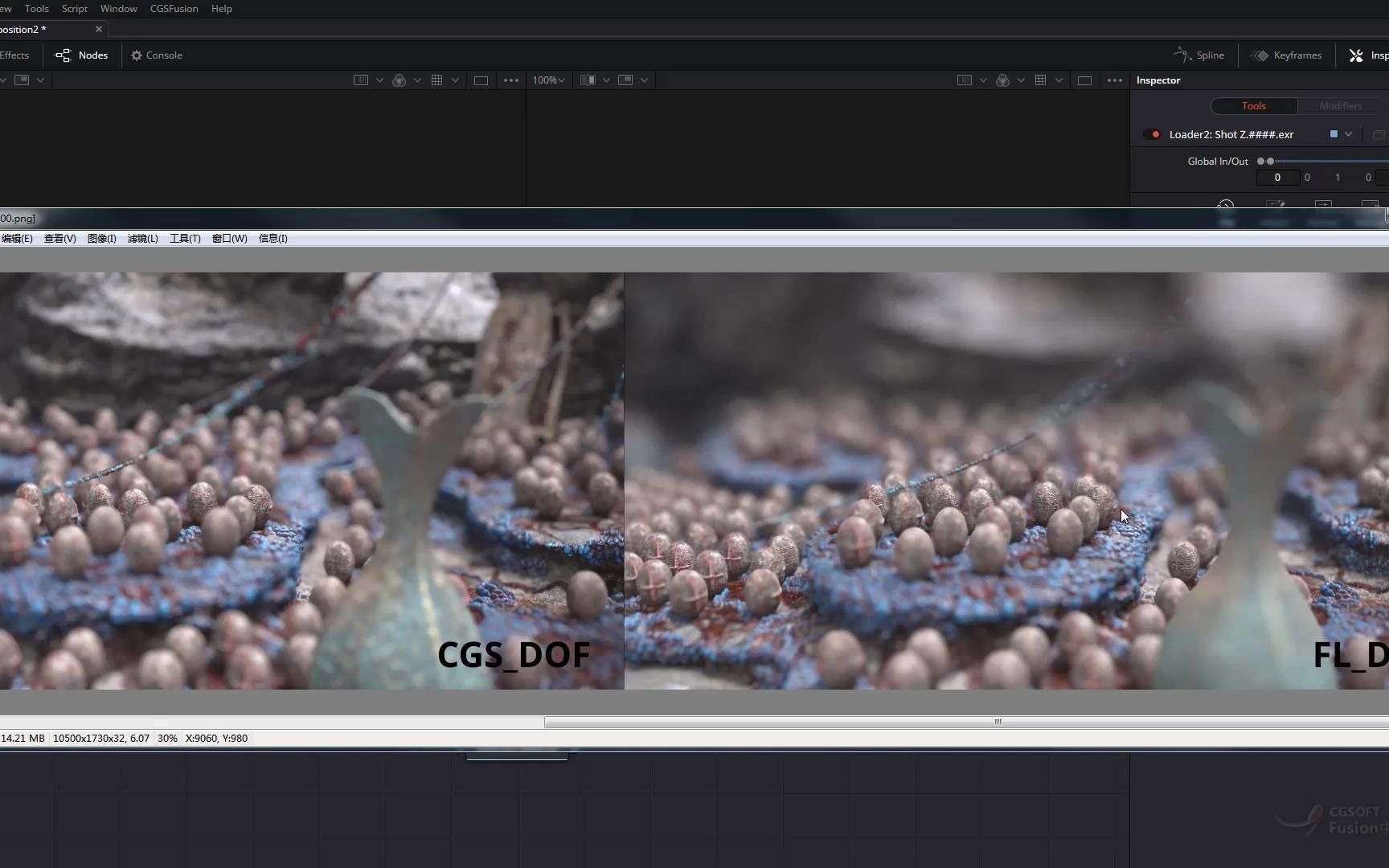The width and height of the screenshot is (1389, 868).
Task: Open viewer options via the ellipsis icon
Action: pyautogui.click(x=510, y=80)
